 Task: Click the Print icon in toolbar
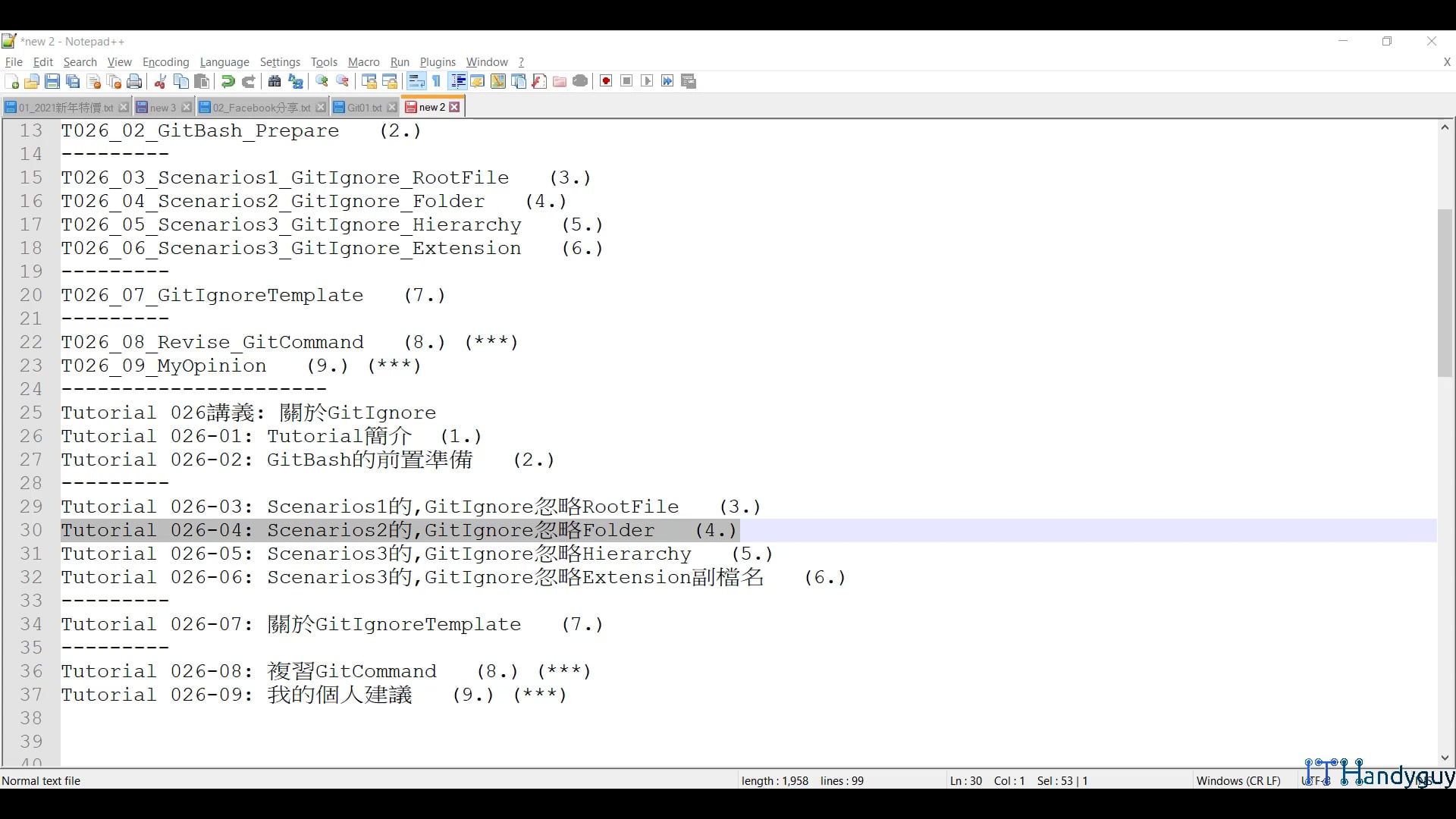[x=135, y=81]
